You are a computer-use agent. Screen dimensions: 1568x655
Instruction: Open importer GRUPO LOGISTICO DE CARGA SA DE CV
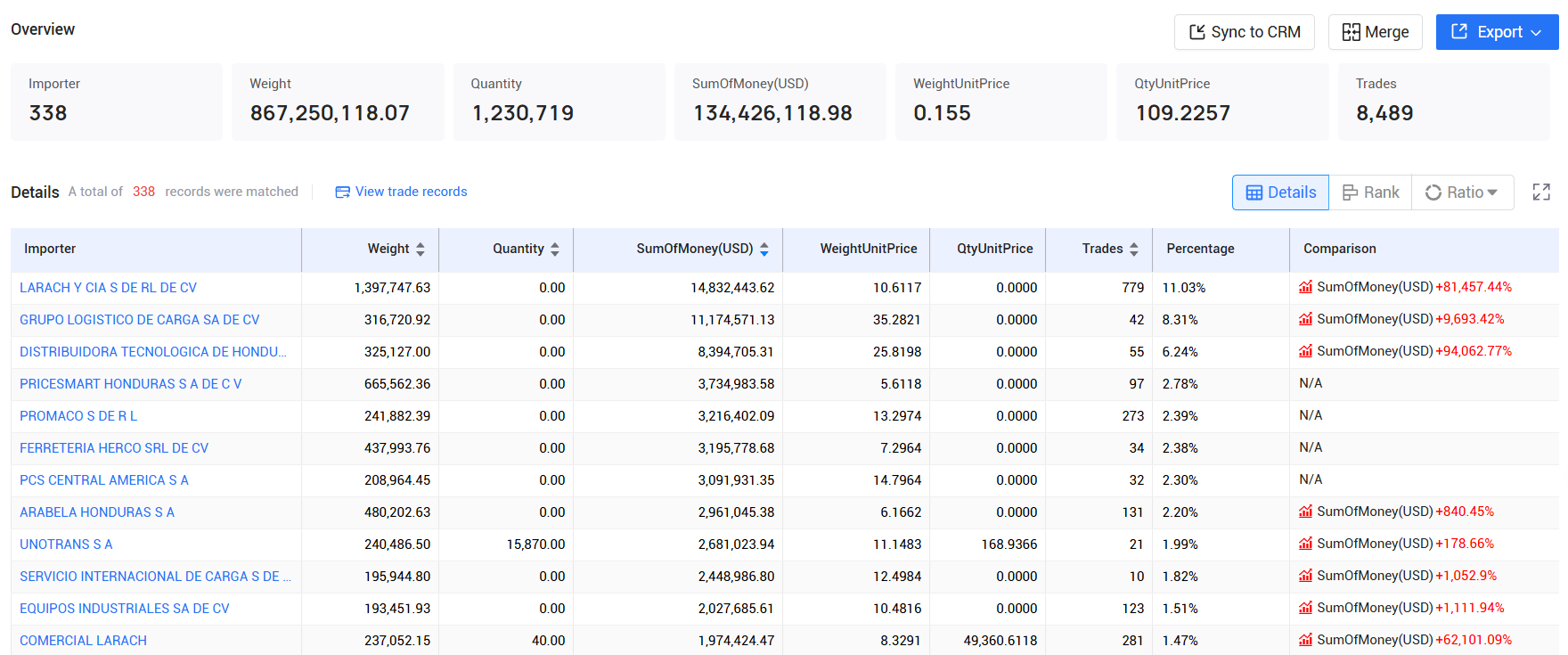(x=140, y=320)
